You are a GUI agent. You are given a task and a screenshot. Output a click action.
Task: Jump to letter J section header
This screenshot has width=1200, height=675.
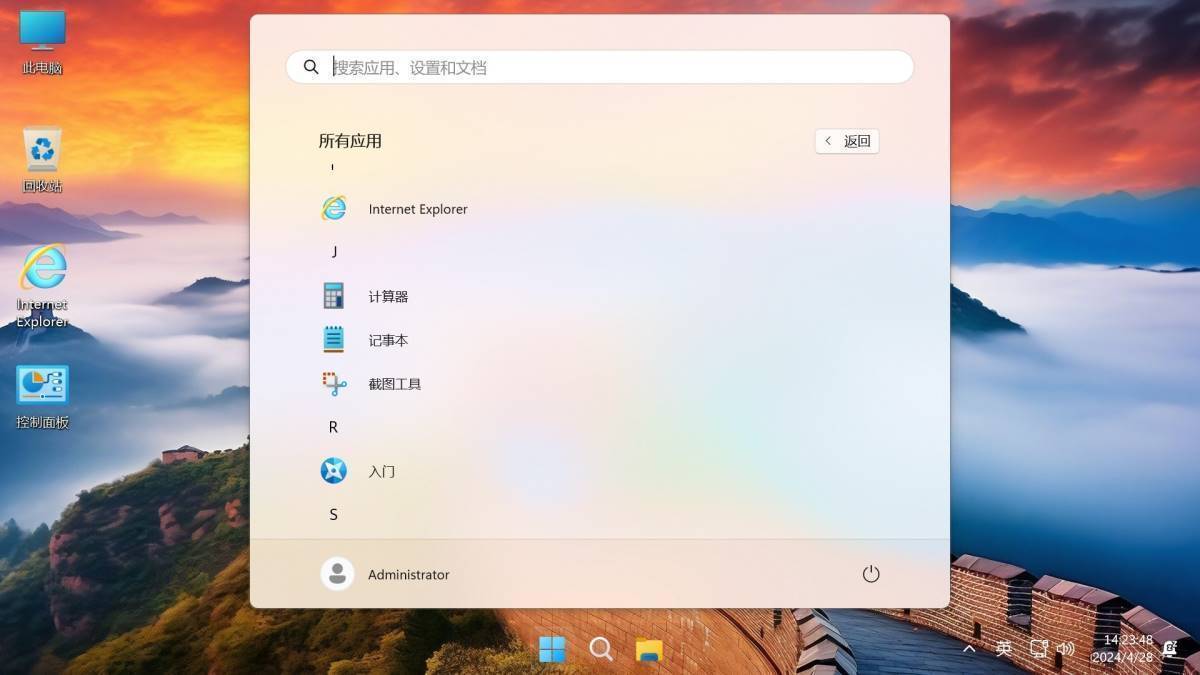coord(333,252)
